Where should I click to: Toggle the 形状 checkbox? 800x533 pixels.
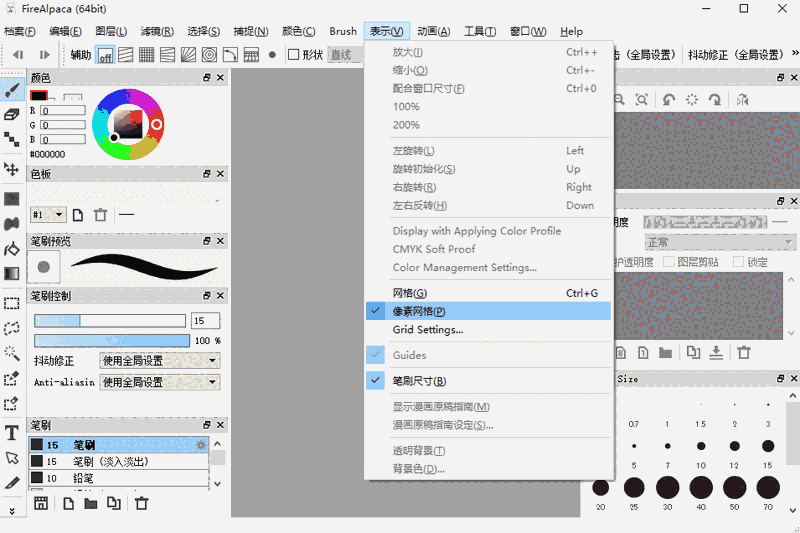coord(293,55)
